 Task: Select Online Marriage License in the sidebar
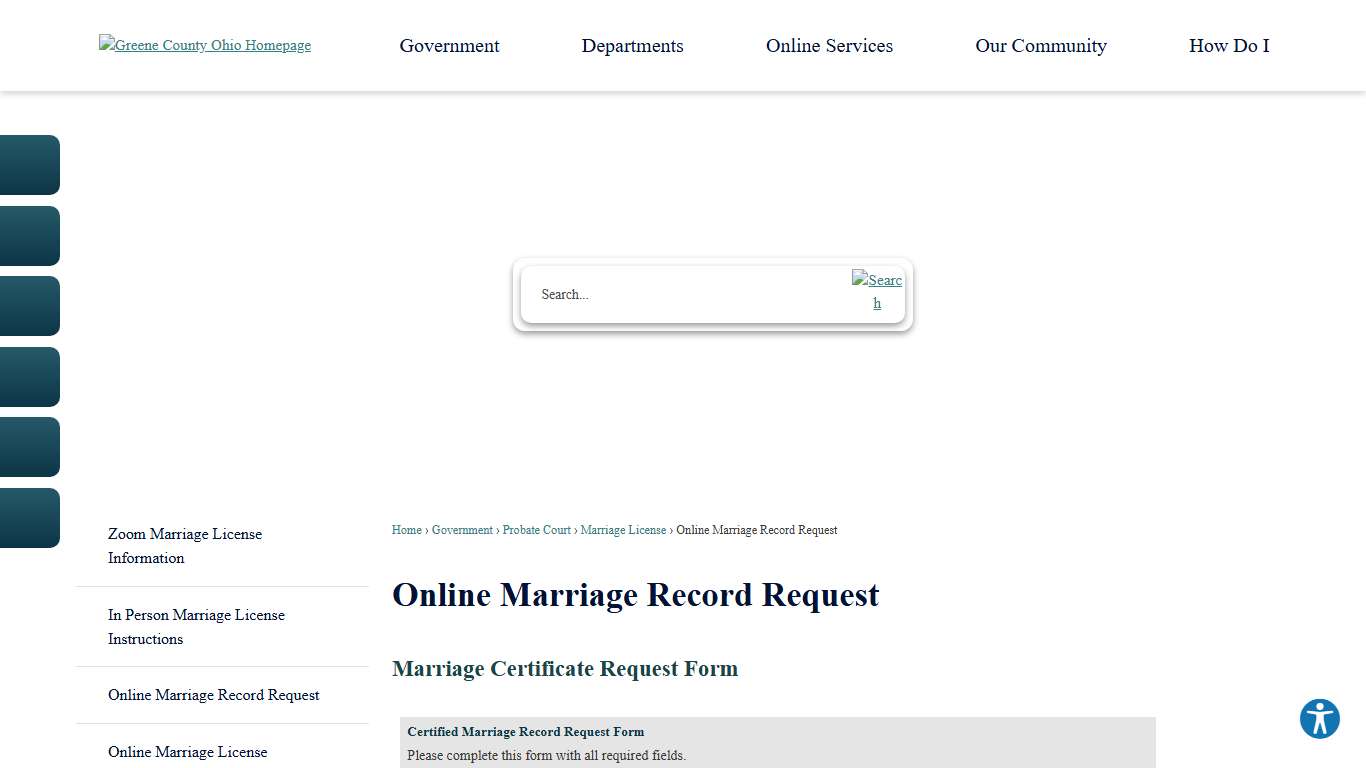pos(187,752)
